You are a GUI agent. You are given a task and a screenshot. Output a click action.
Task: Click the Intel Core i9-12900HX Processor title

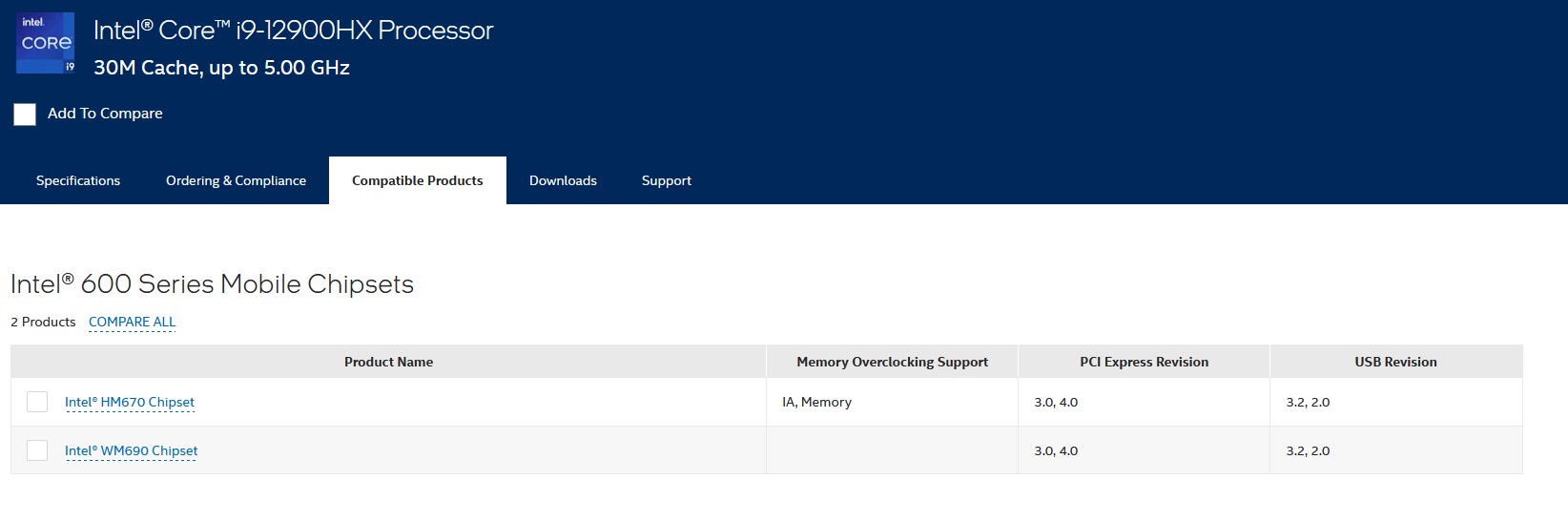coord(293,31)
